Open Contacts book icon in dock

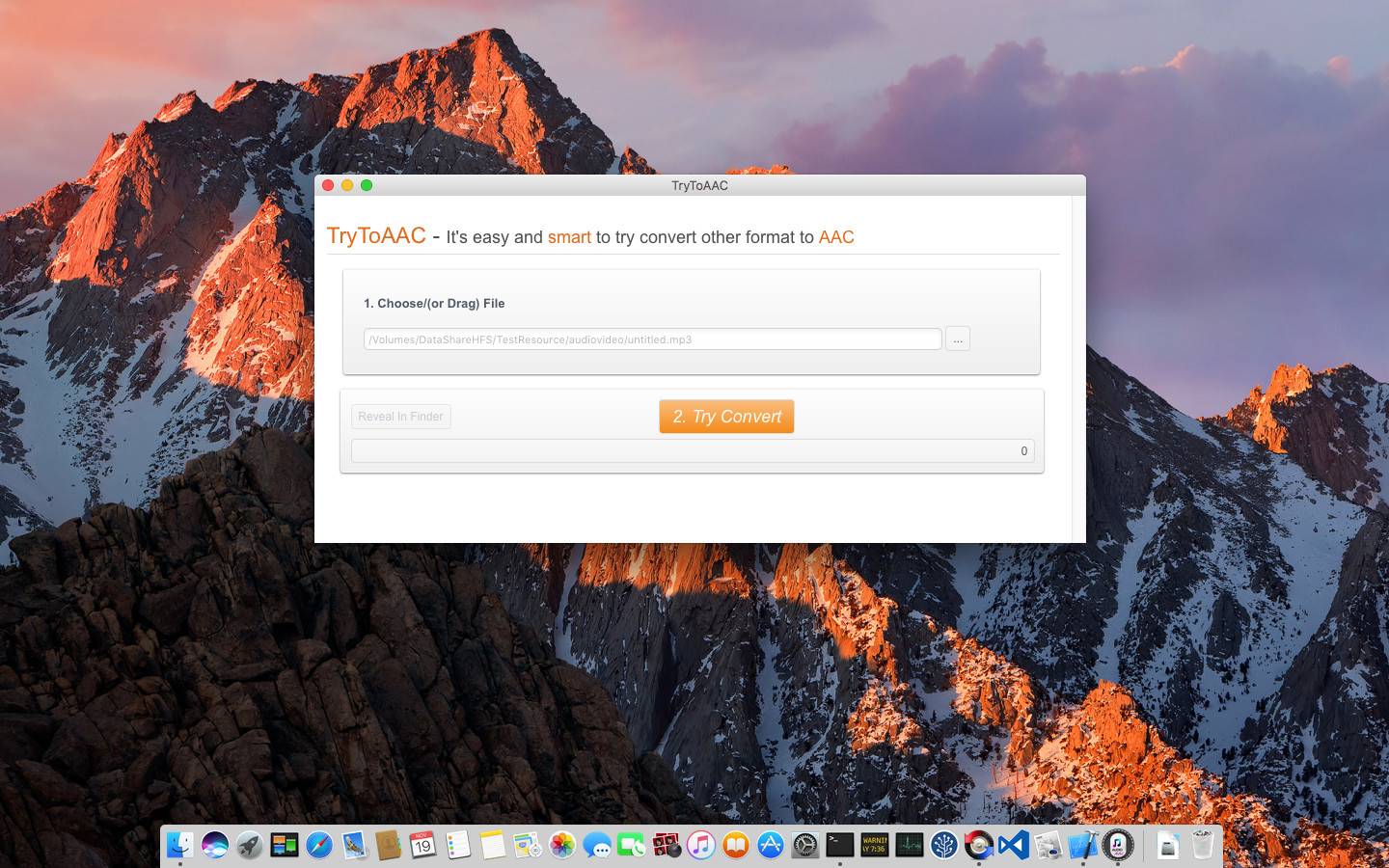coord(389,846)
